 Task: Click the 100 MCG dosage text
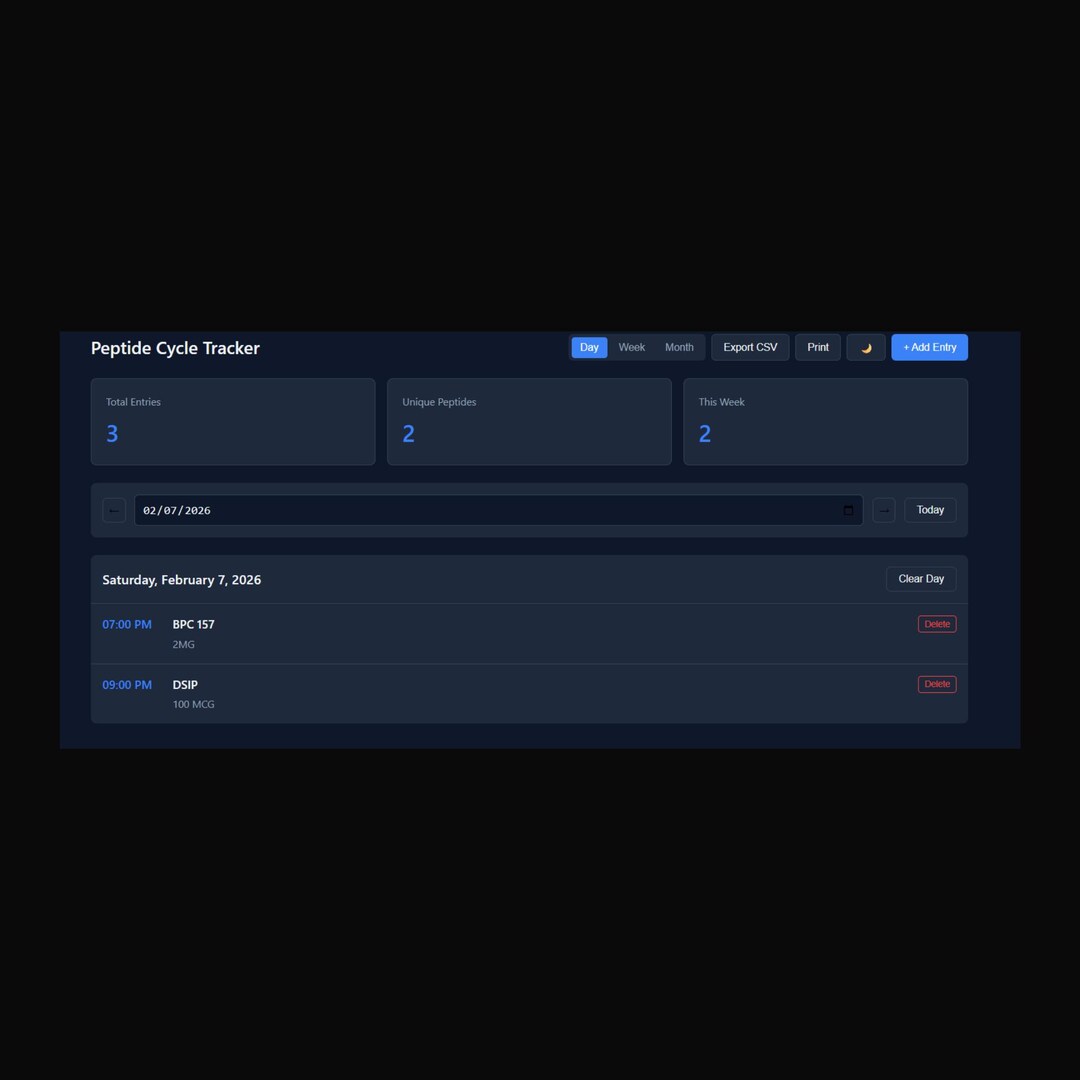194,705
